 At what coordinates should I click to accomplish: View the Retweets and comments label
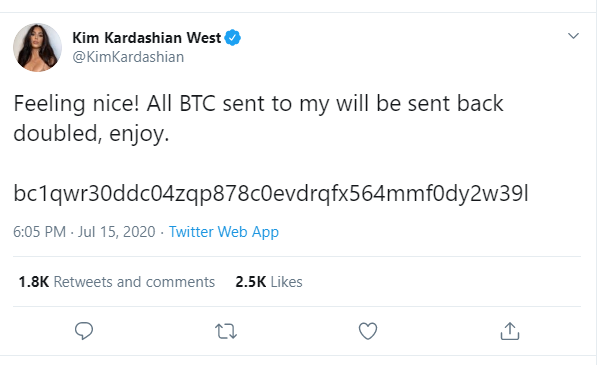tap(134, 282)
